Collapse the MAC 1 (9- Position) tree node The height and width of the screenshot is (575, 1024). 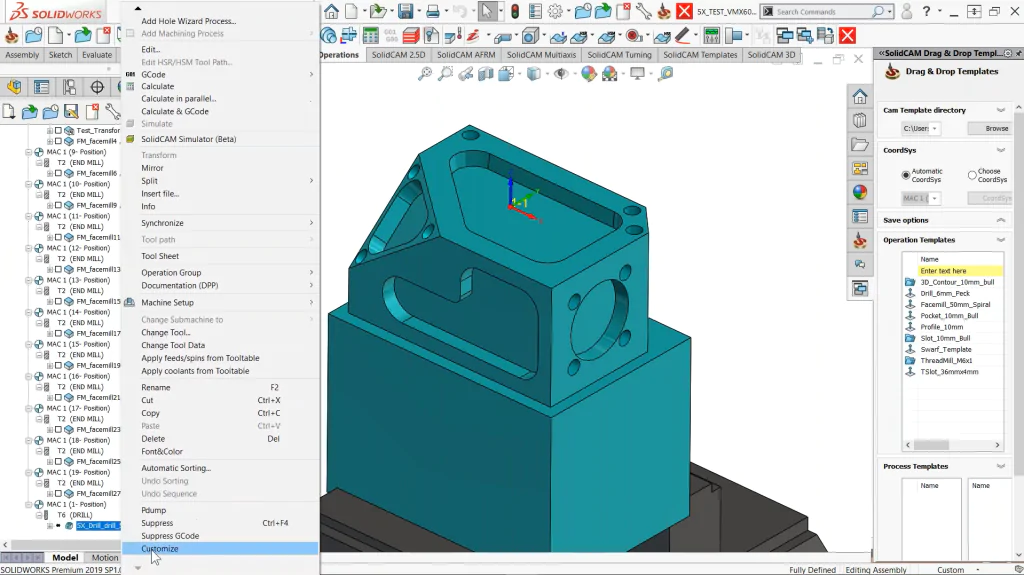29,152
